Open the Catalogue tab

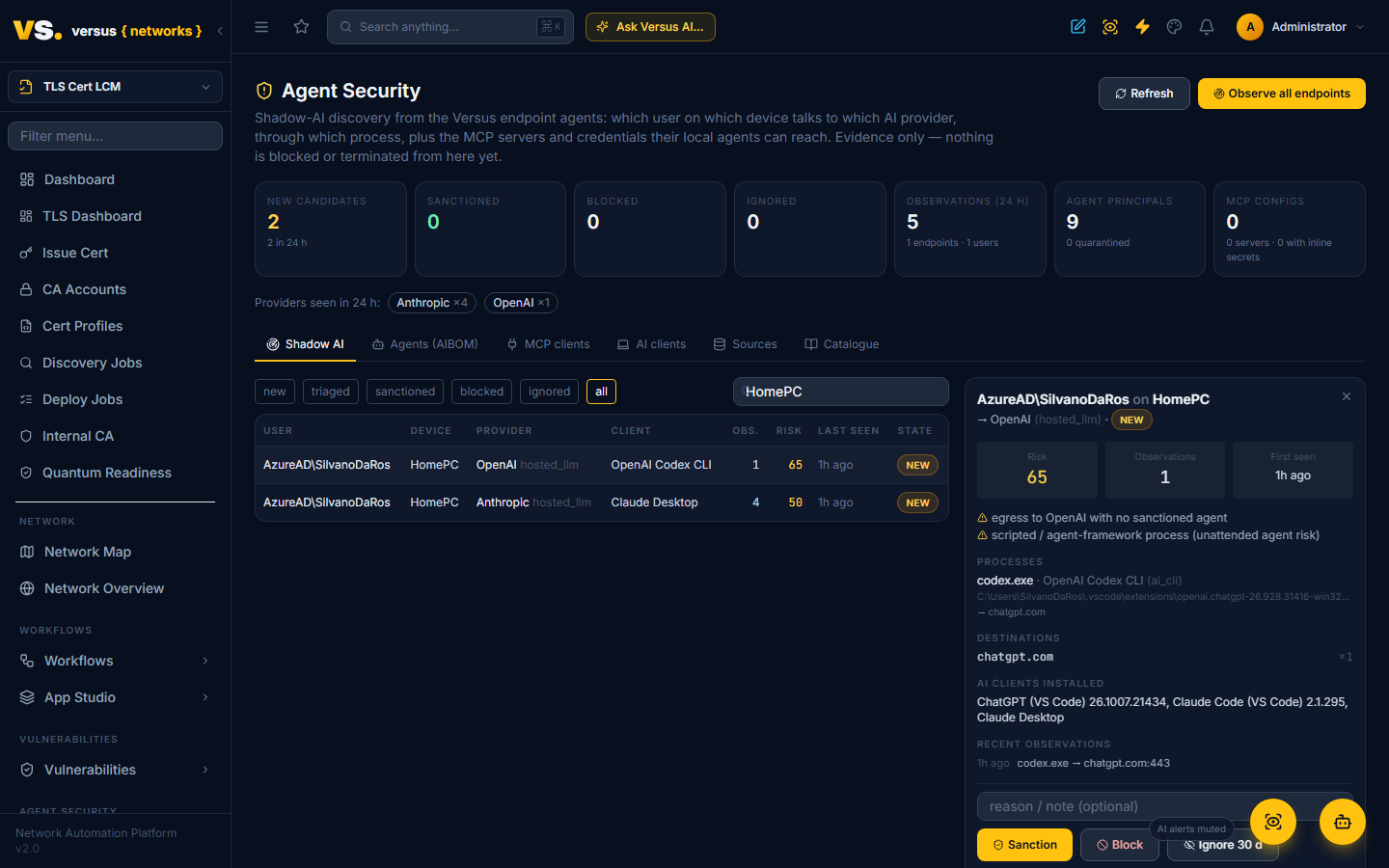click(842, 344)
